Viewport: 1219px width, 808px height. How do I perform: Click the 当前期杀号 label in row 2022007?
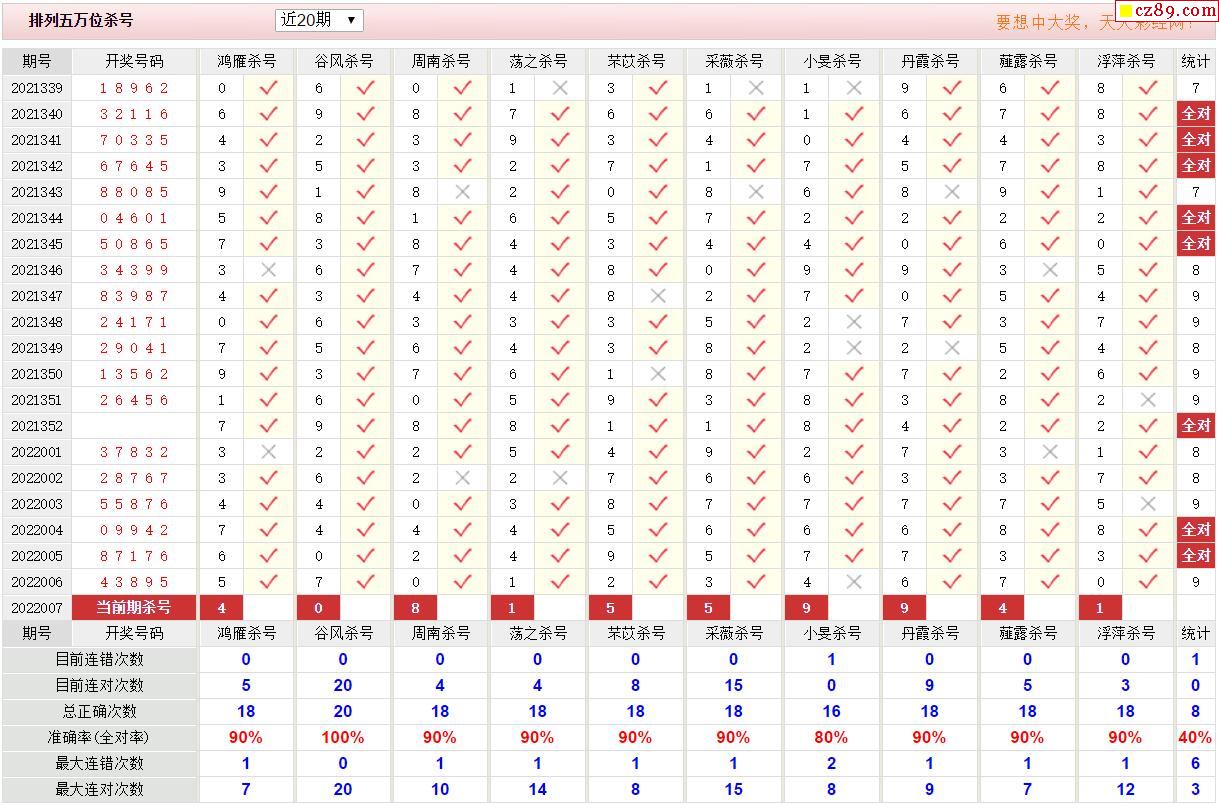(x=134, y=608)
